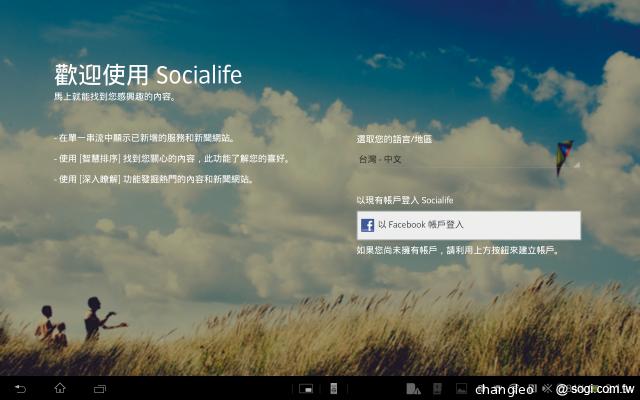Tap the picture notification icon in status bar
This screenshot has width=640, height=400.
[x=461, y=389]
